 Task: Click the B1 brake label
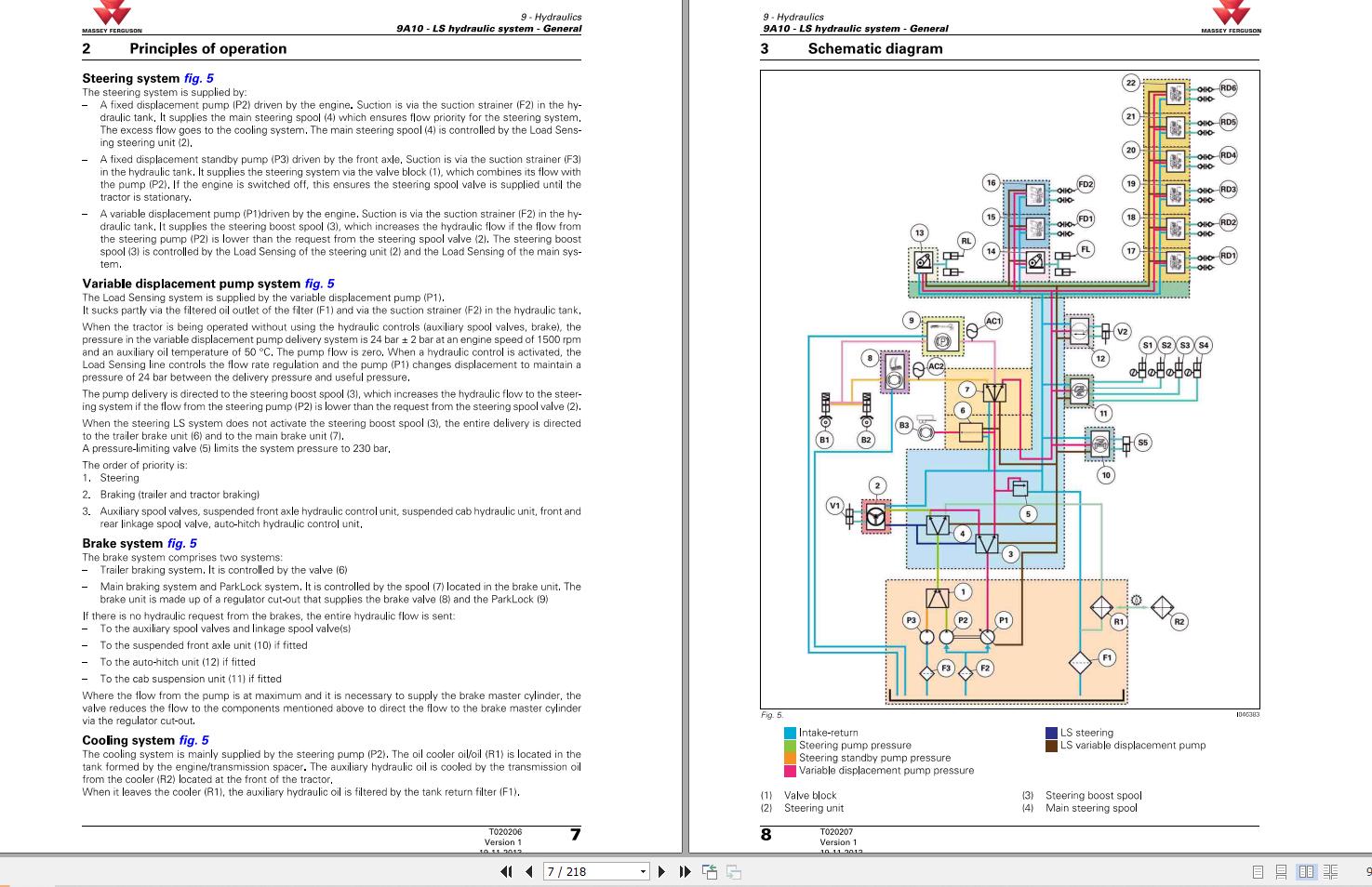click(824, 440)
